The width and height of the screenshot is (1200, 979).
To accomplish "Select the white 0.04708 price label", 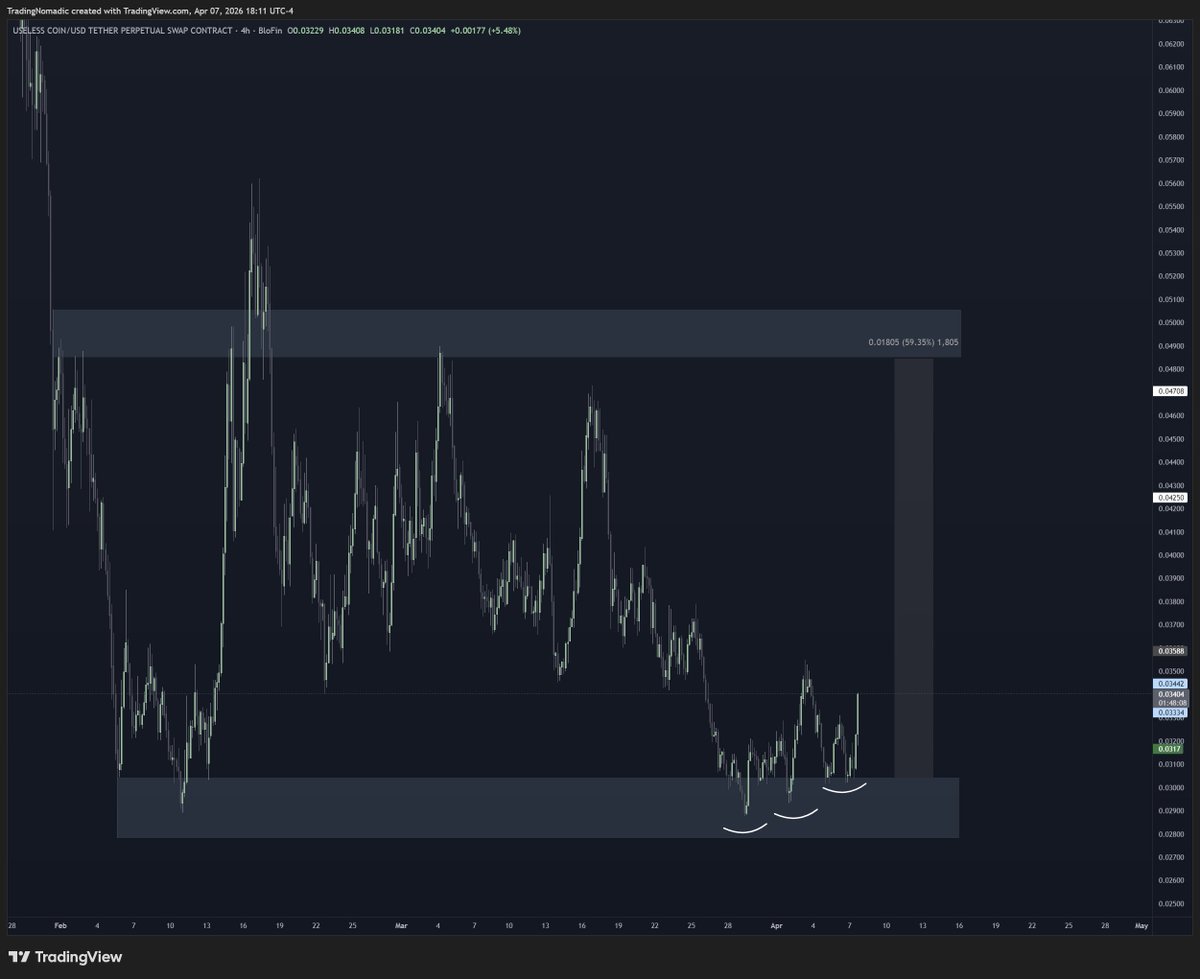I will 1169,392.
